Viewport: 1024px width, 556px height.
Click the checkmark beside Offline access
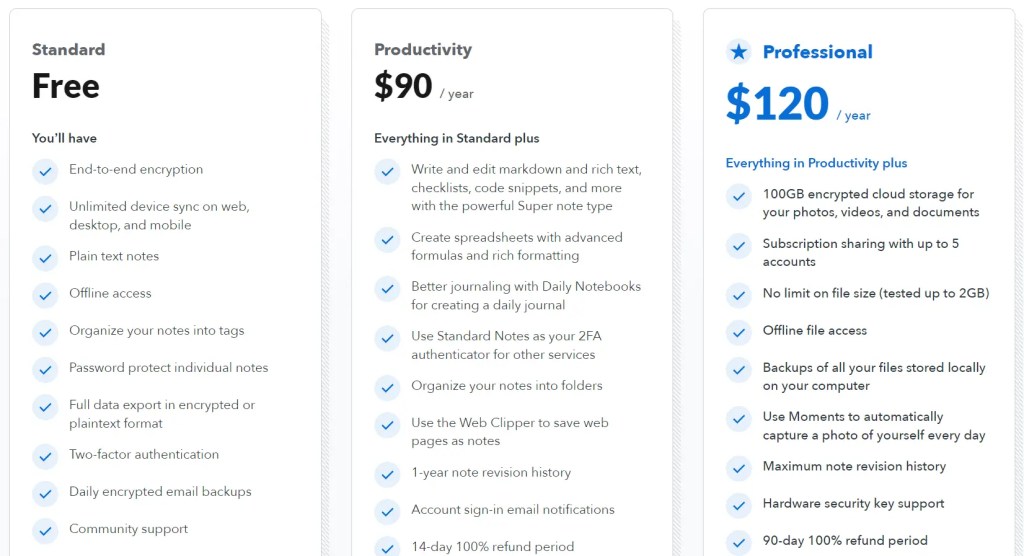45,295
